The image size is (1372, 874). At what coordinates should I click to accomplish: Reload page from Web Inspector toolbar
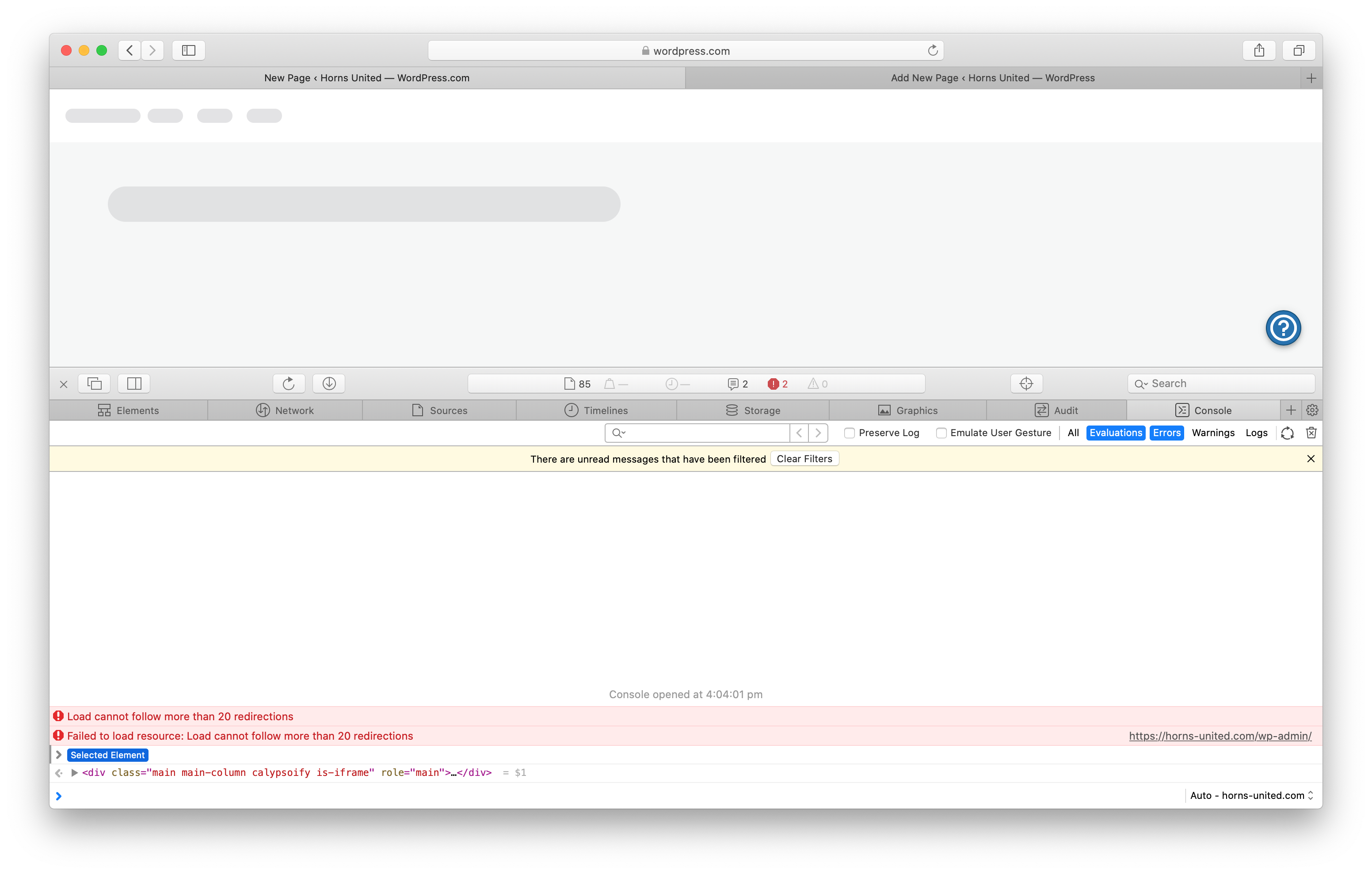click(289, 384)
